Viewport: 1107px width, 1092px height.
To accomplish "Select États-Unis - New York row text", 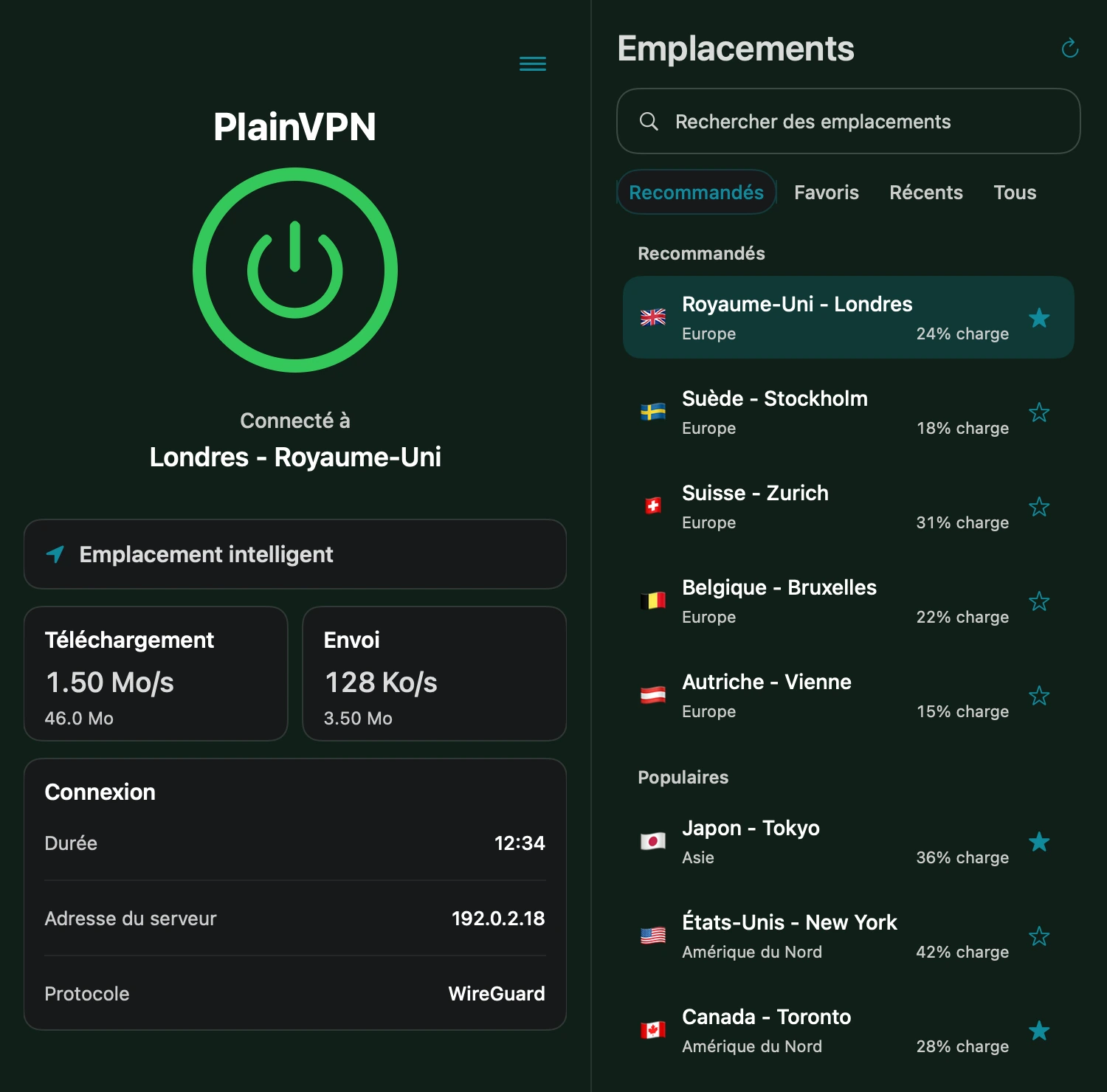I will [x=790, y=922].
